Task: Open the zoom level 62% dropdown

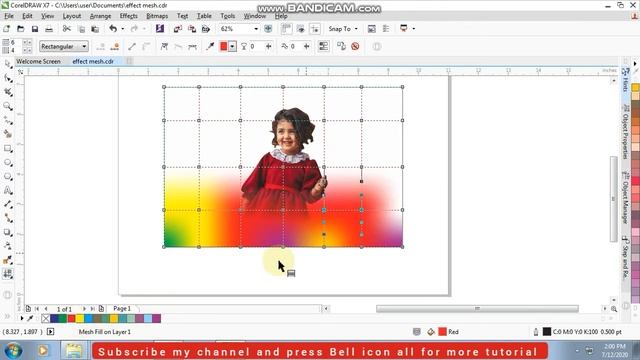Action: [256, 29]
